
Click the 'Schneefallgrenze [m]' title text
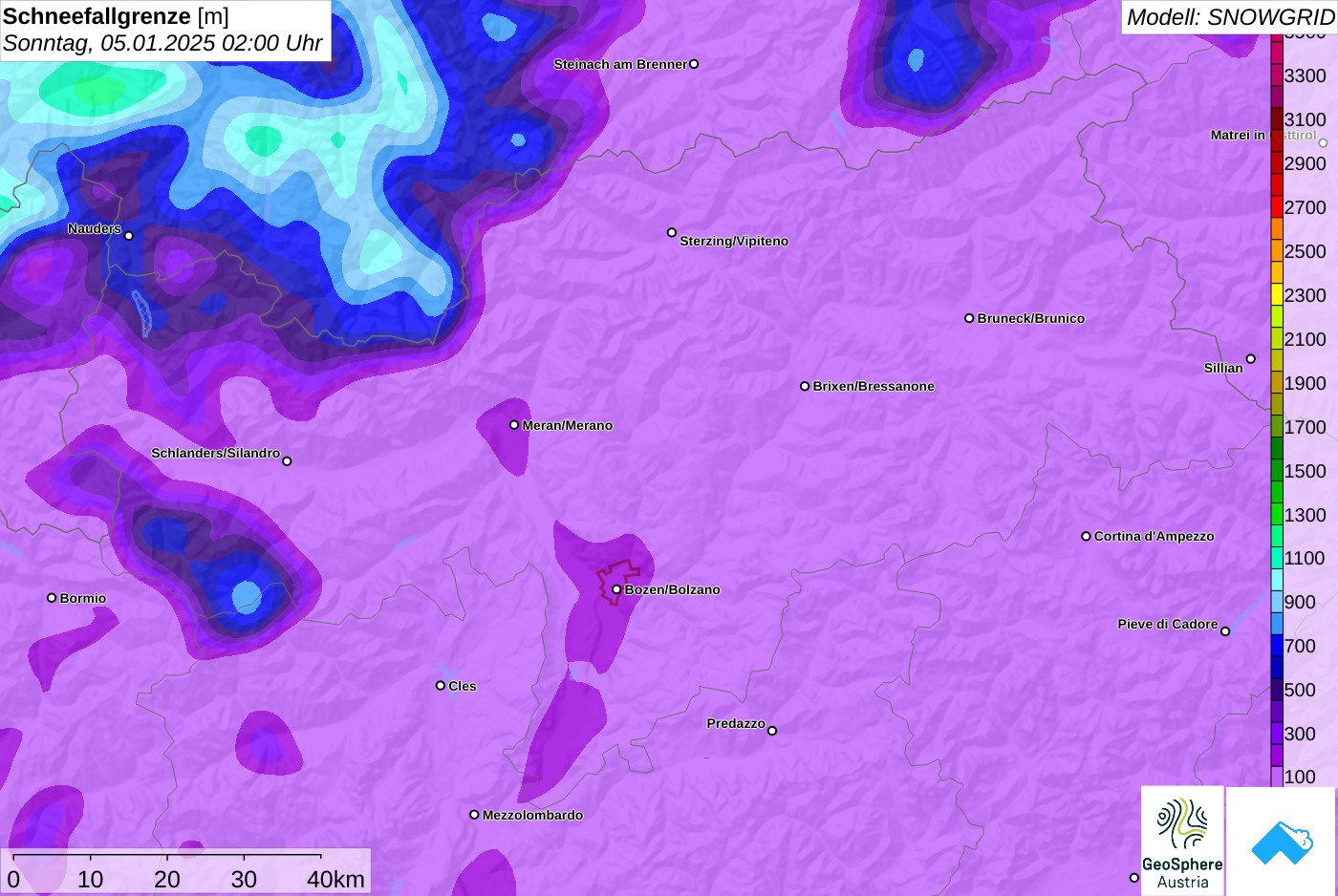click(116, 16)
